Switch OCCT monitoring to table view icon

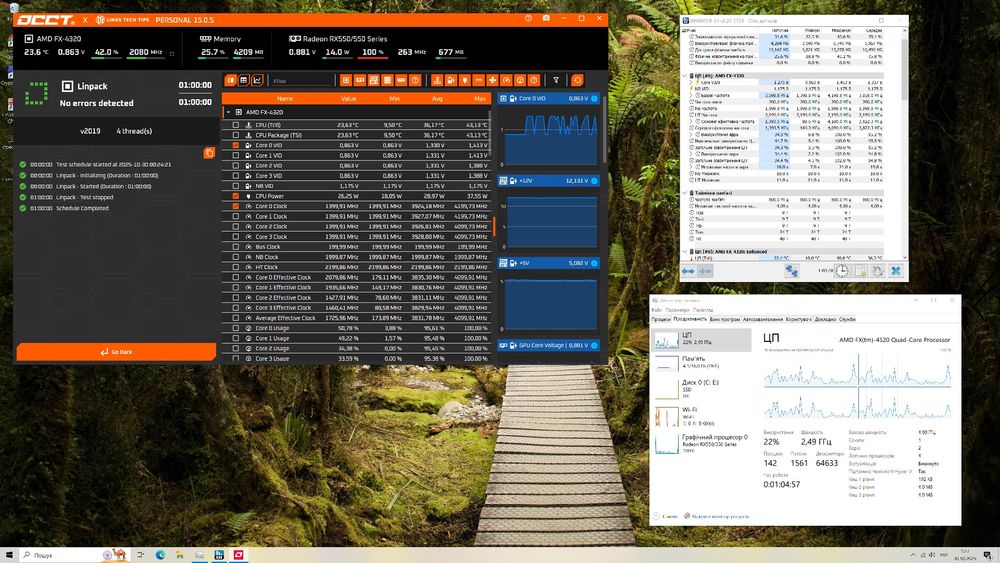(244, 80)
